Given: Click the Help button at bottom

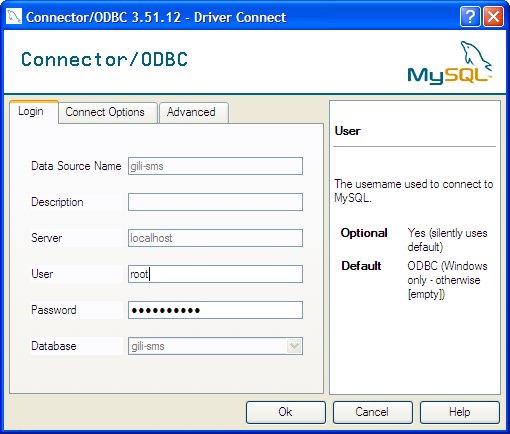Looking at the screenshot, I should click(x=460, y=412).
